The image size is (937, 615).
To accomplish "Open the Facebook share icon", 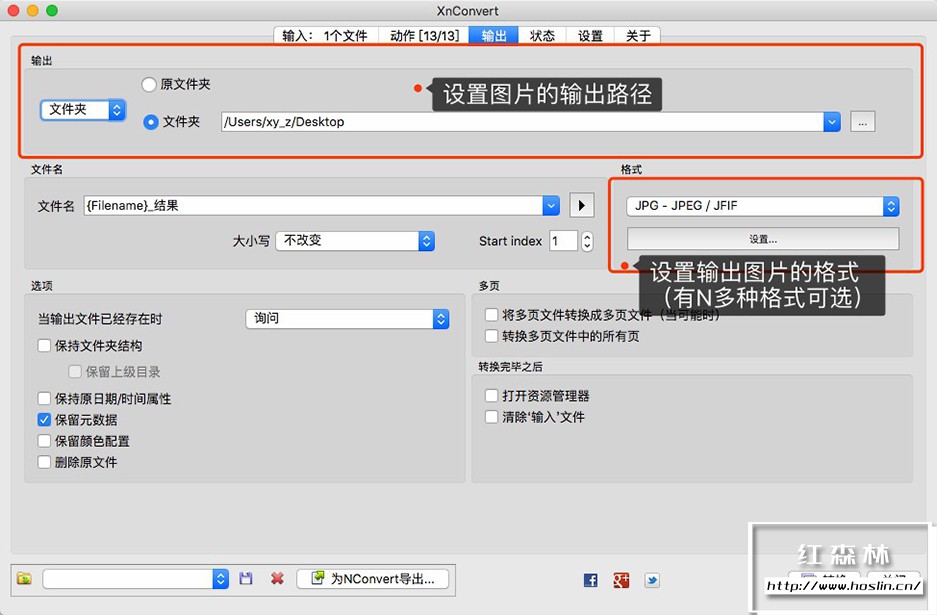I will 590,580.
